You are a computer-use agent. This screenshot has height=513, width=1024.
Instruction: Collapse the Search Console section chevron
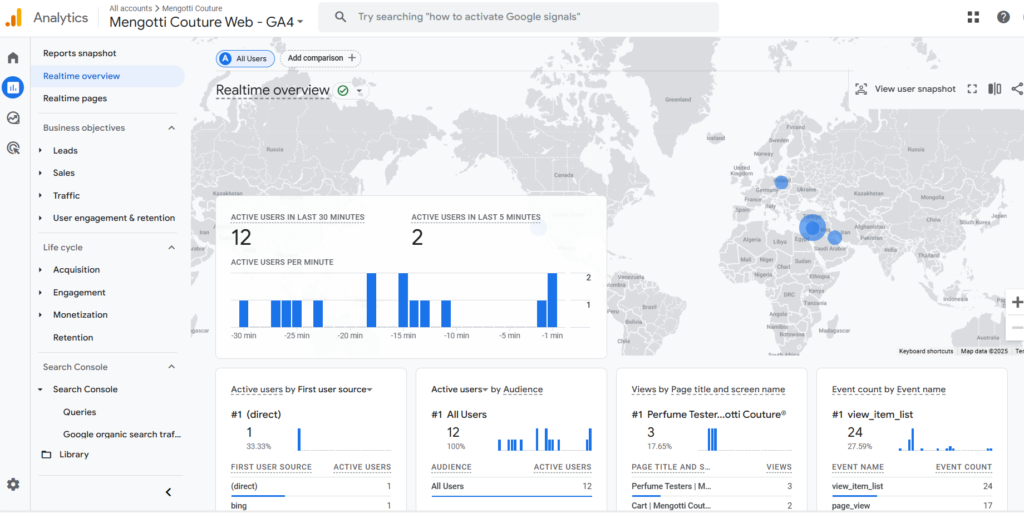(172, 367)
